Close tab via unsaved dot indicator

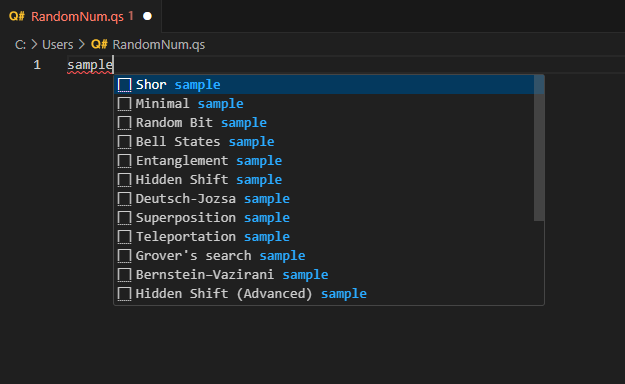click(x=147, y=16)
